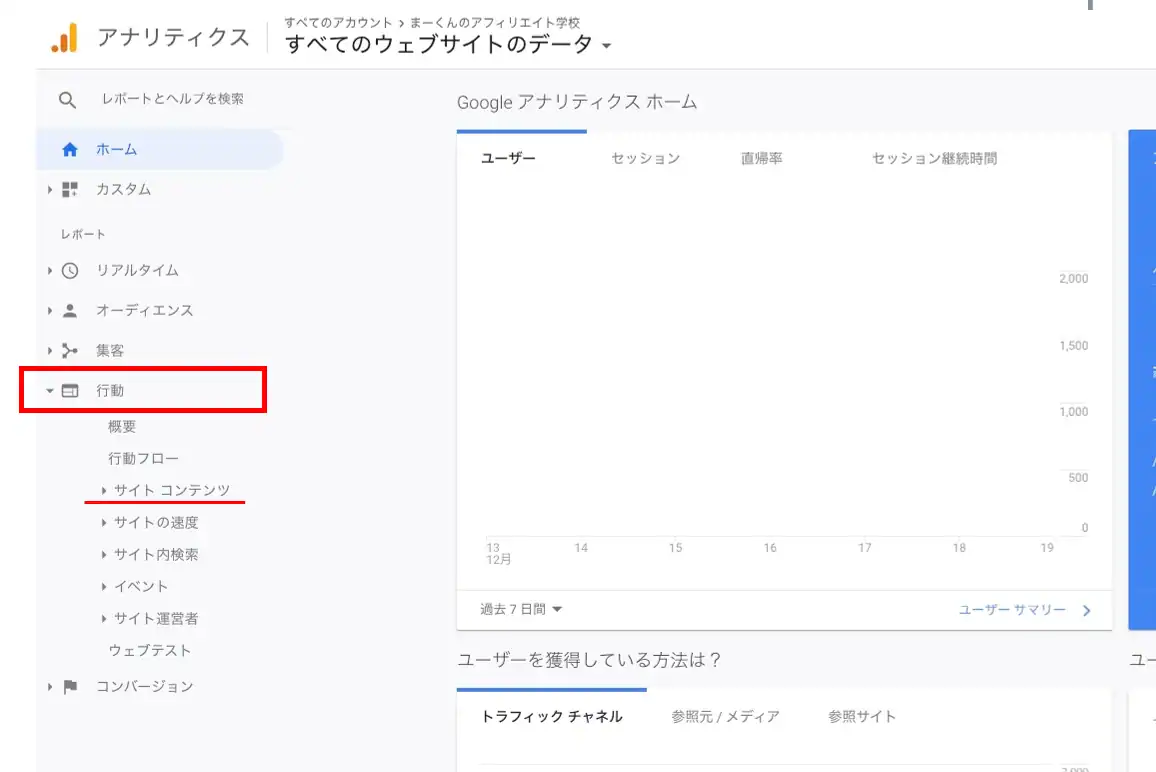The height and width of the screenshot is (772, 1156).
Task: Click the search magnifier icon
Action: pyautogui.click(x=67, y=100)
